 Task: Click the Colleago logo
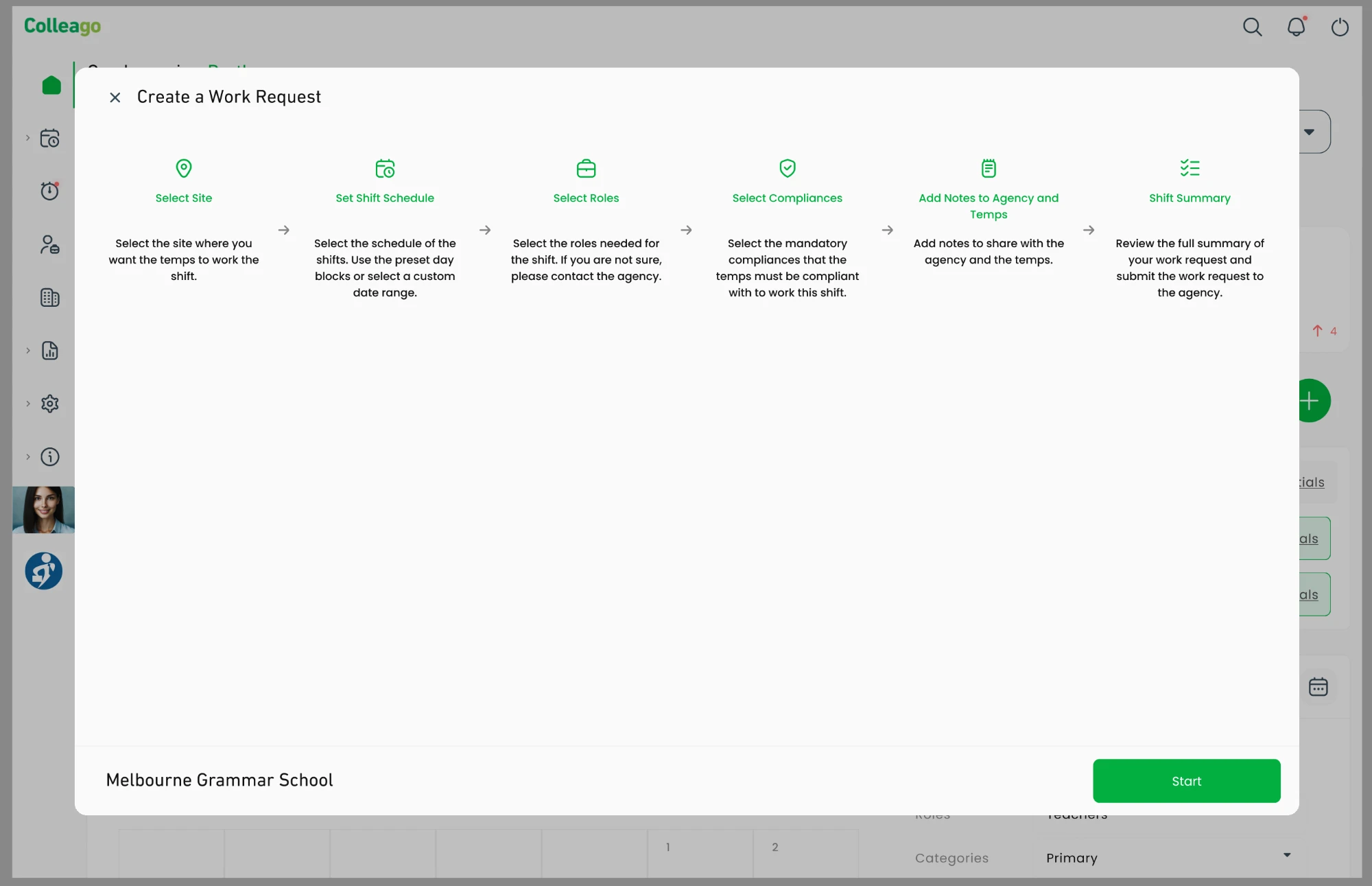pos(62,26)
